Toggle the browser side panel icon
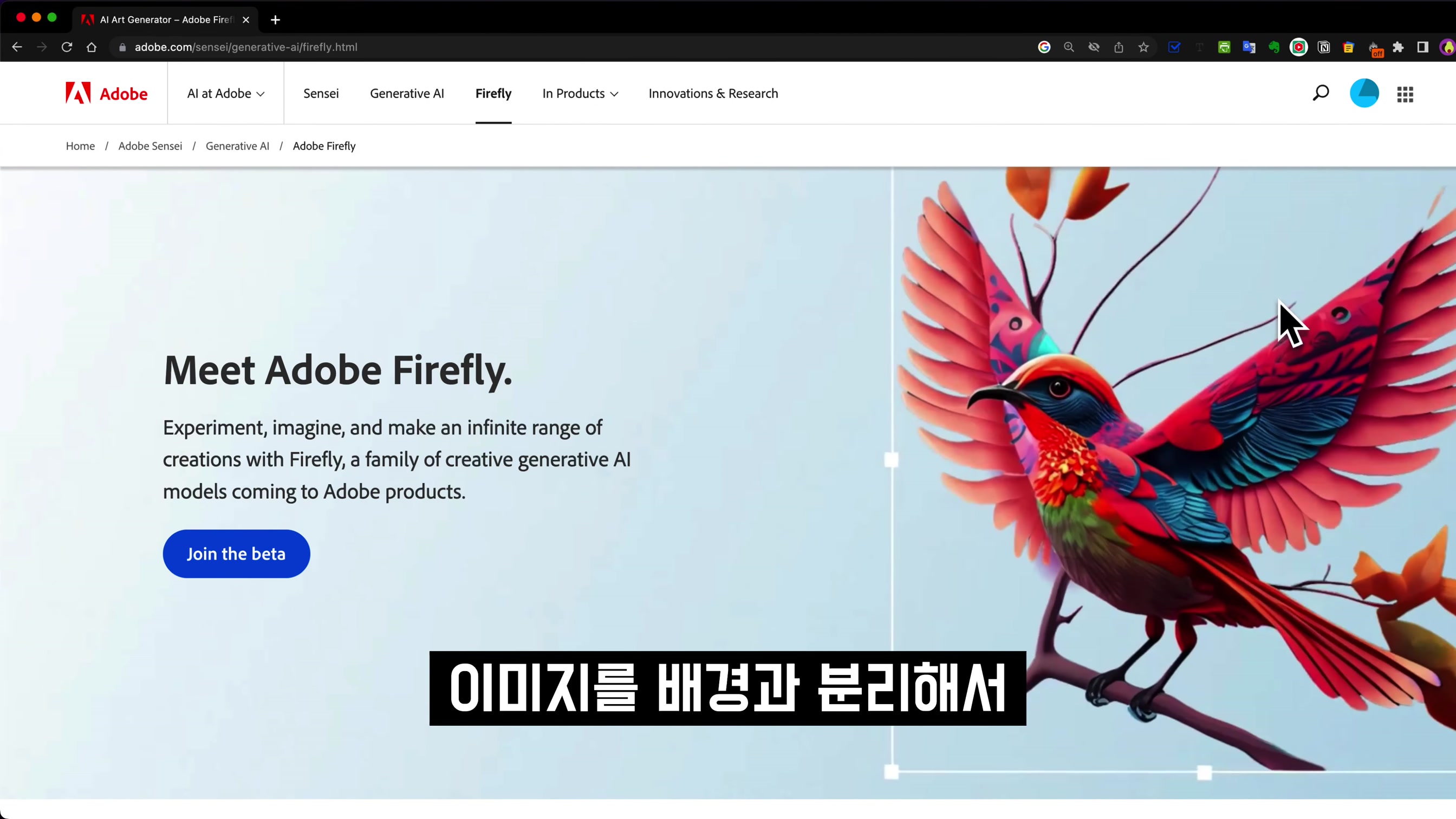The image size is (1456, 819). [x=1422, y=47]
